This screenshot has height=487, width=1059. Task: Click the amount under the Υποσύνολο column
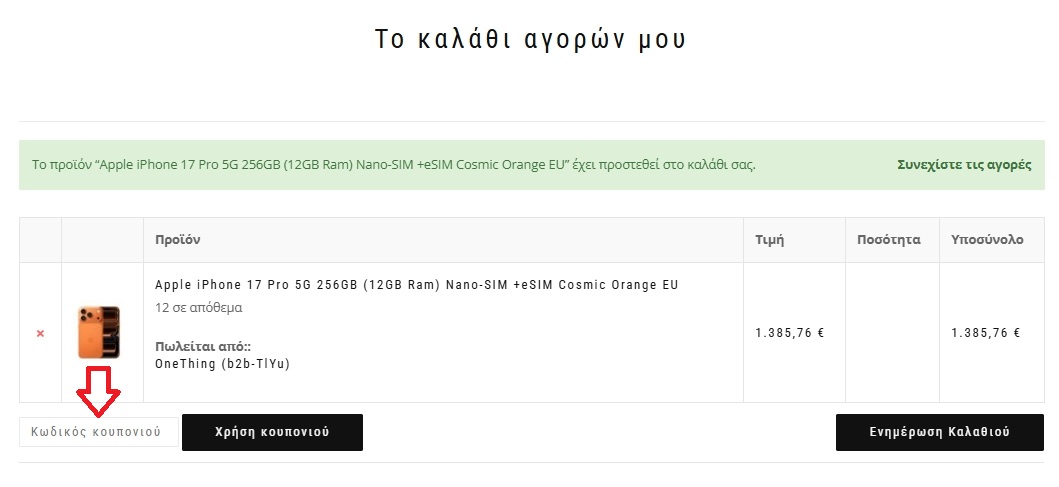(985, 333)
